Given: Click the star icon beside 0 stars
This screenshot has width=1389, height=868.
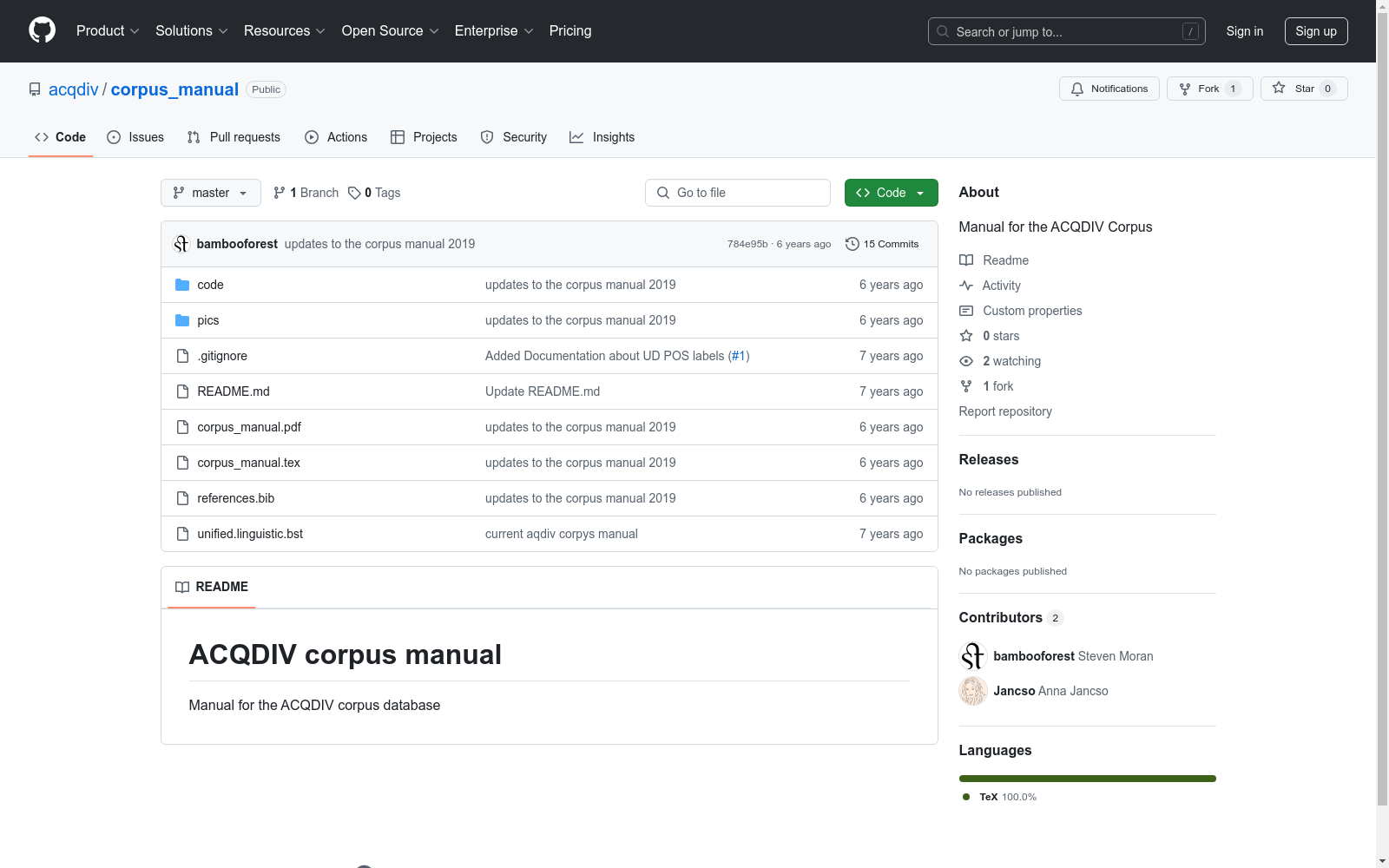Looking at the screenshot, I should pyautogui.click(x=966, y=336).
